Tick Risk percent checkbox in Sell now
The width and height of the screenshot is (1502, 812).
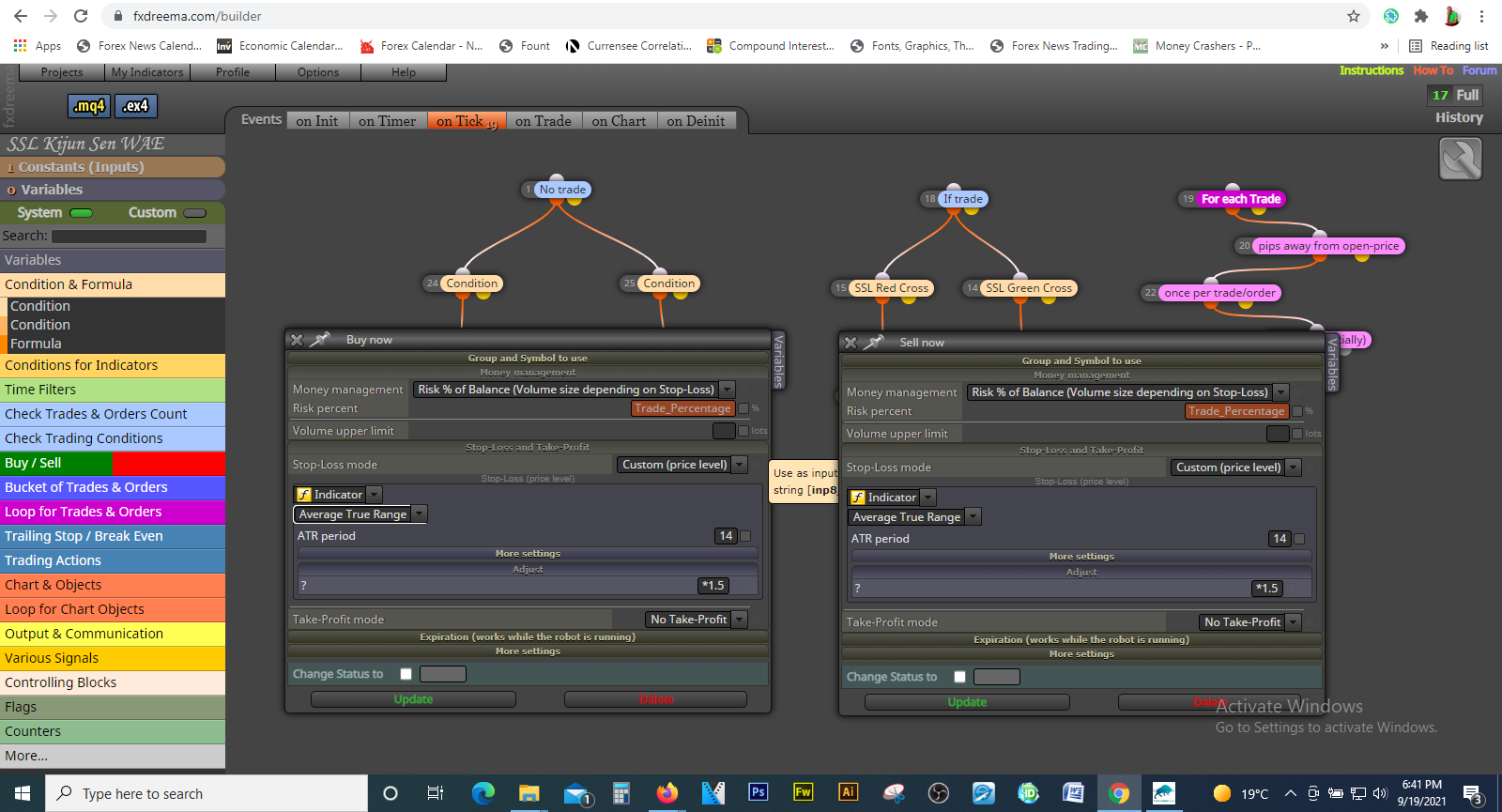(x=1297, y=411)
